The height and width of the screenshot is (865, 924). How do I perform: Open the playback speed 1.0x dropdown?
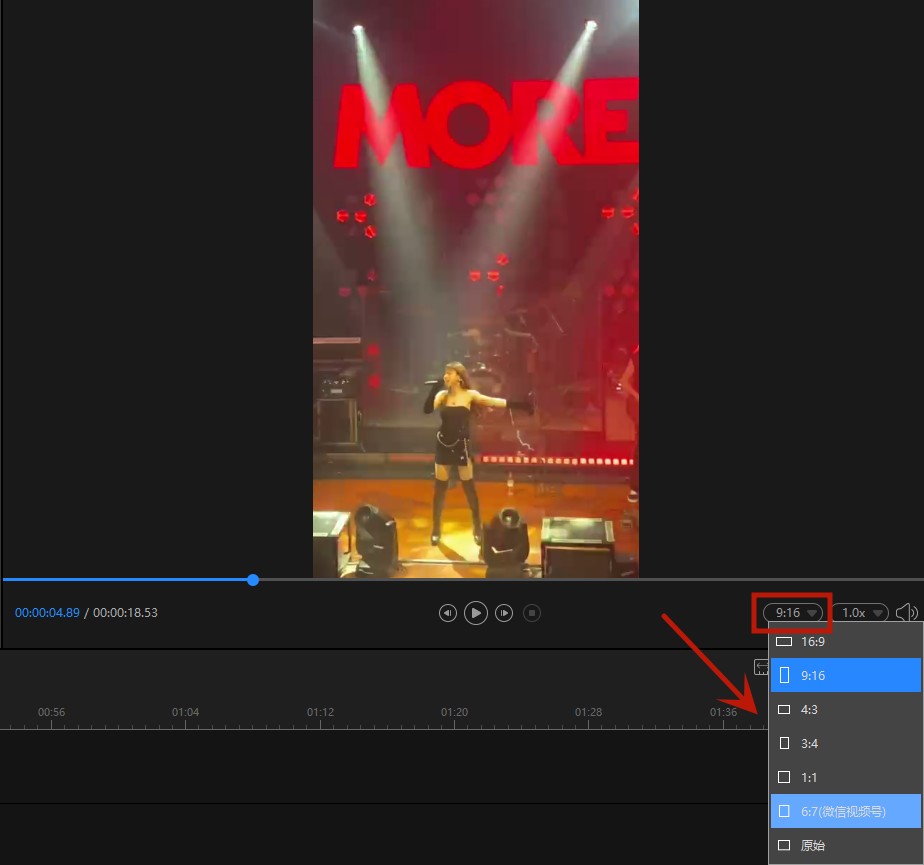[860, 612]
